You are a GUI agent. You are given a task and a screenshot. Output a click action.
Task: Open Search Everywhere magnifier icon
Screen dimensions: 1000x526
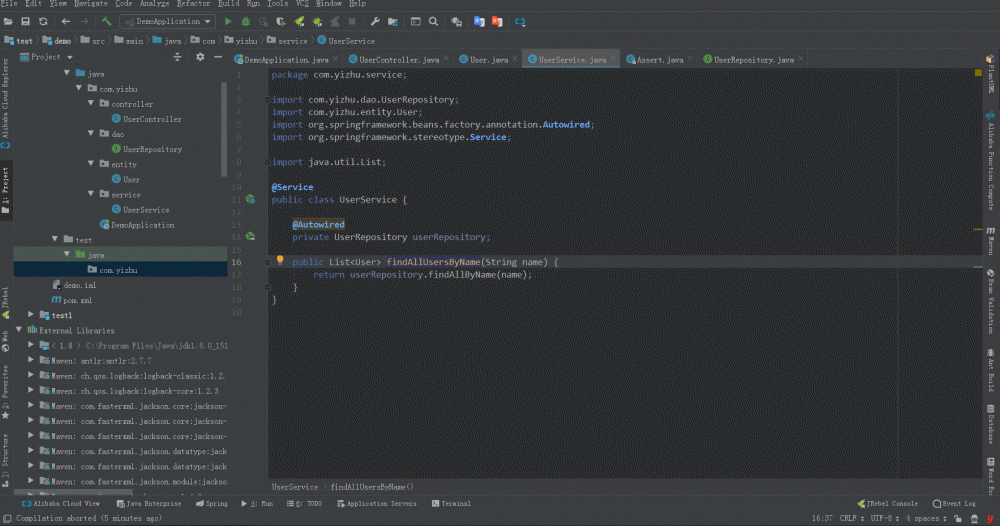coord(433,21)
